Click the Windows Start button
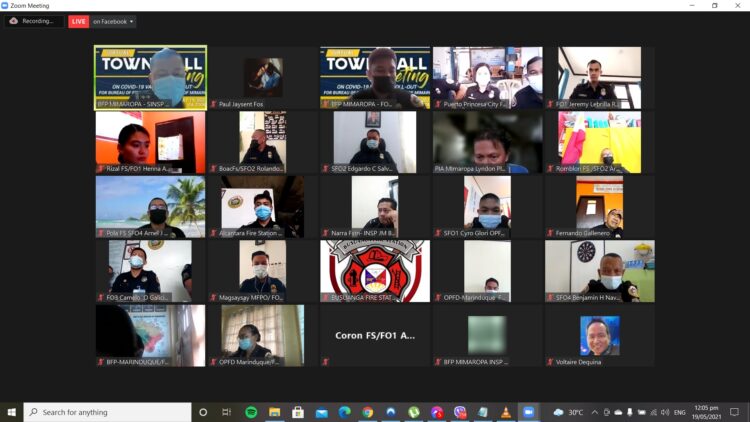The width and height of the screenshot is (750, 422). coord(11,412)
